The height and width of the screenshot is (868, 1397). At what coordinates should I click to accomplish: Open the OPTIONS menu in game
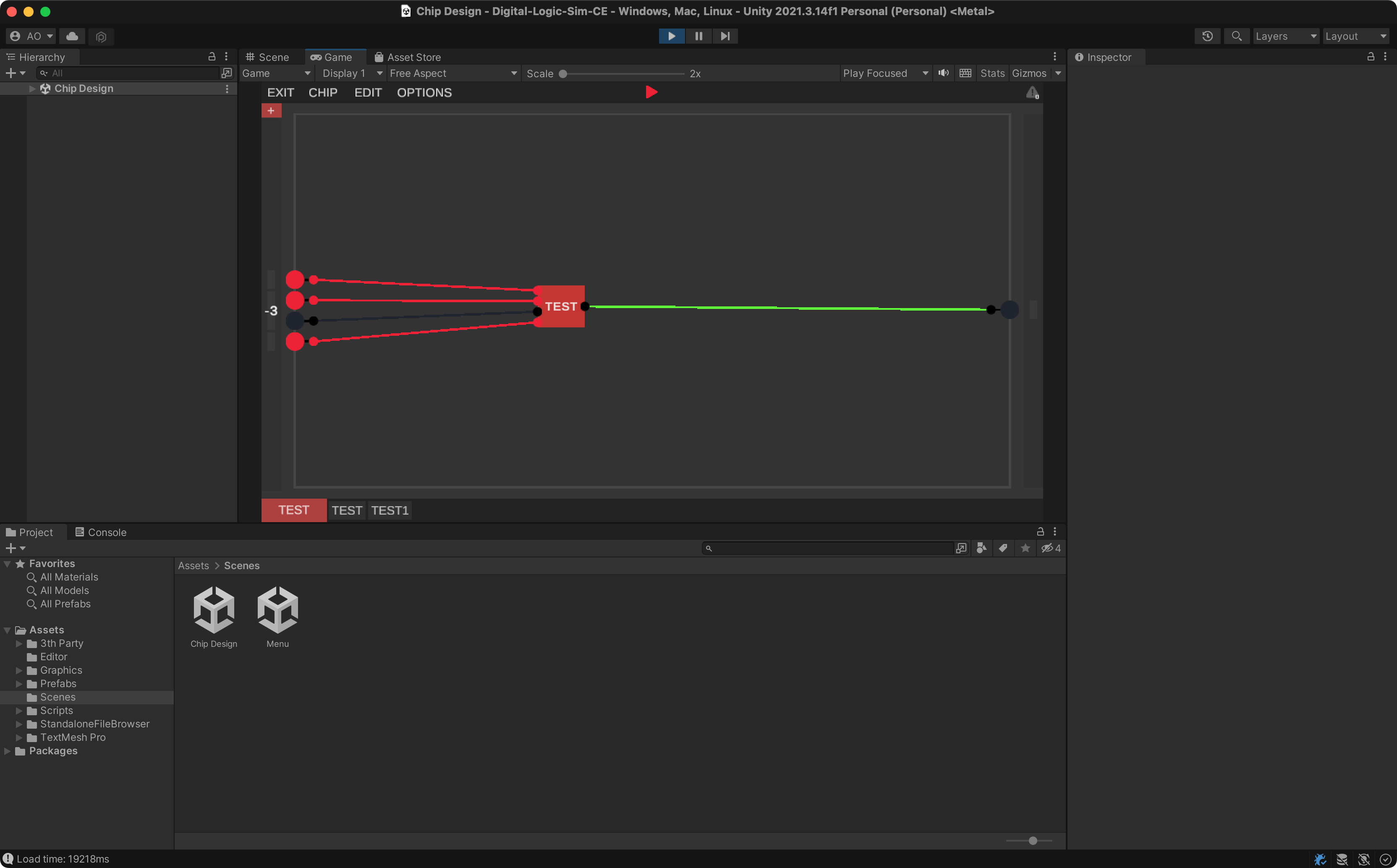424,92
